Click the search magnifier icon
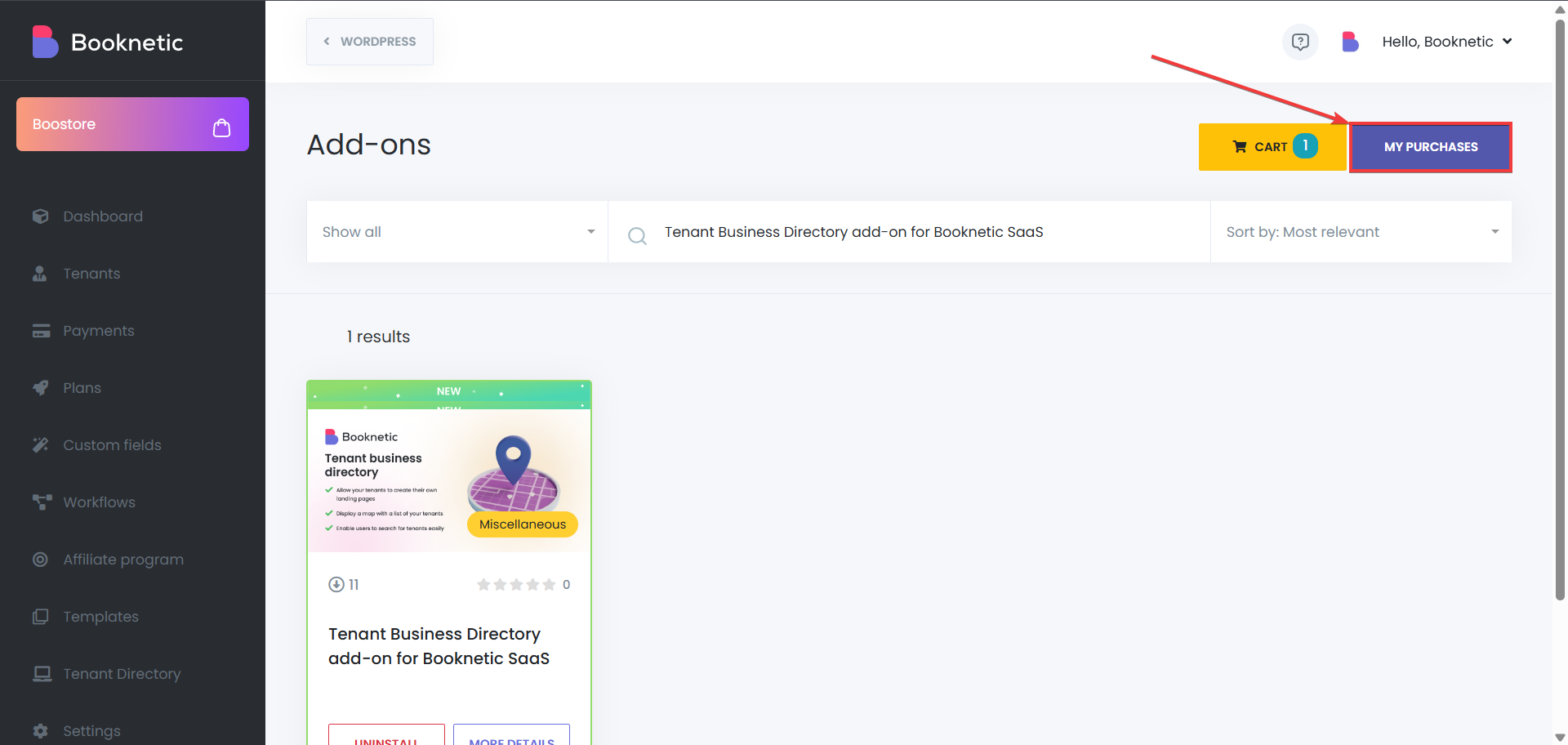Screen dimensions: 1568x745 click(637, 236)
